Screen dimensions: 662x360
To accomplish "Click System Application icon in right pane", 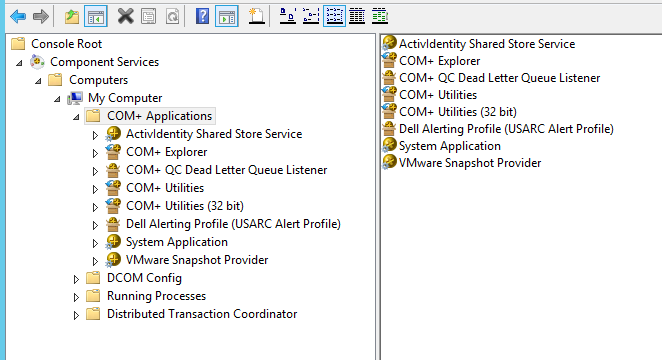I will pyautogui.click(x=389, y=146).
